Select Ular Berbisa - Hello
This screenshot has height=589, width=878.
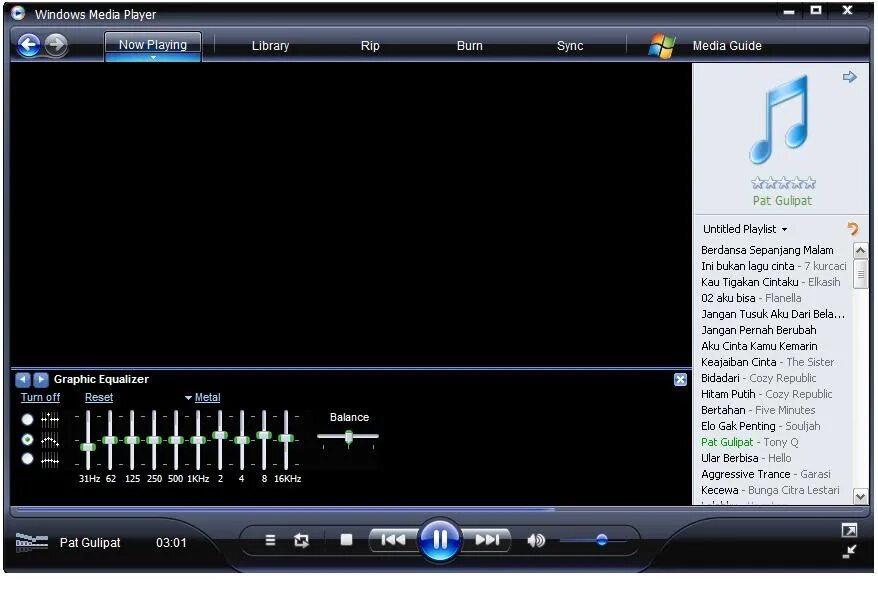pos(746,459)
